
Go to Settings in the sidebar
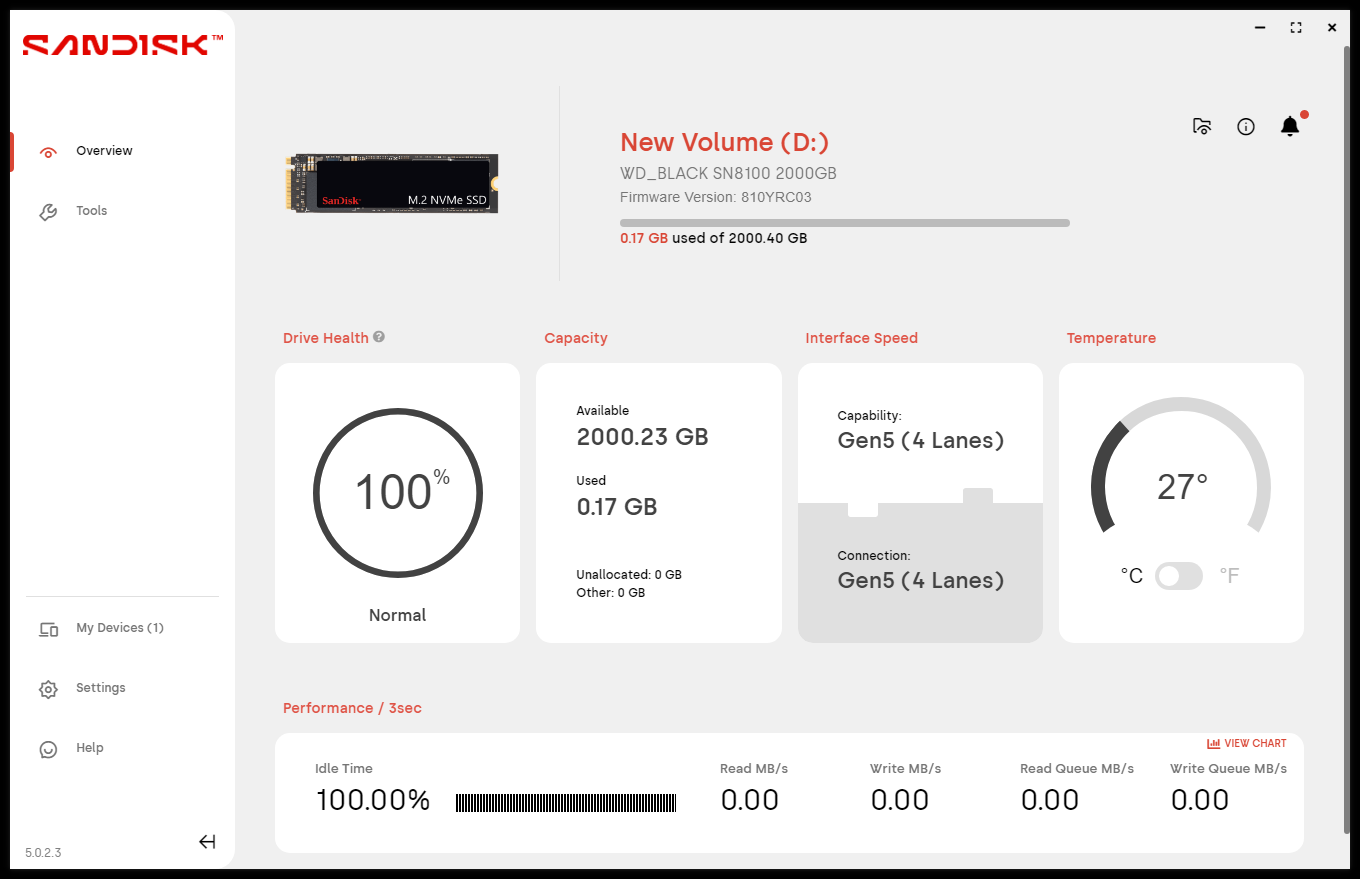click(100, 688)
